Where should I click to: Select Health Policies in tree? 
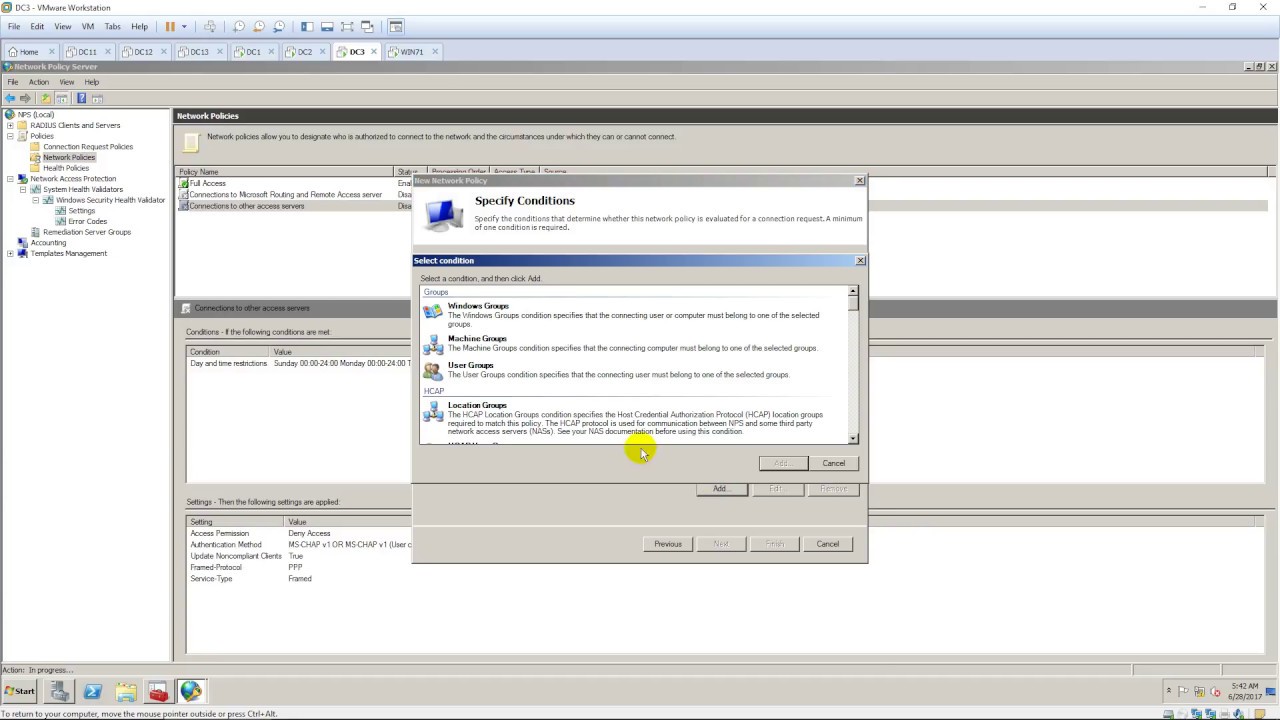pyautogui.click(x=66, y=168)
